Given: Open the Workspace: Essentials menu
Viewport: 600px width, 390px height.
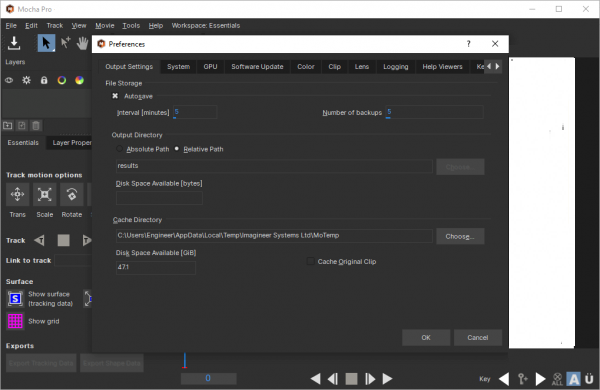Looking at the screenshot, I should 206,26.
